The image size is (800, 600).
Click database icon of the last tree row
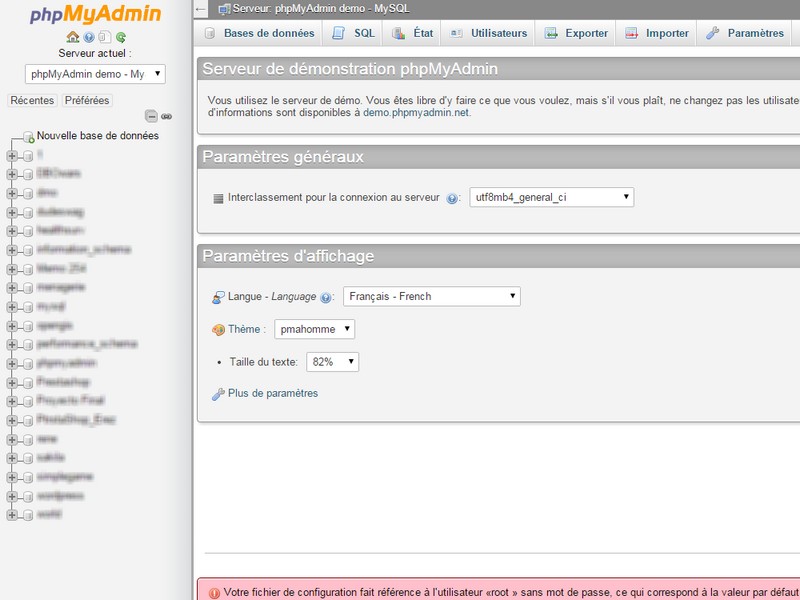coord(28,515)
